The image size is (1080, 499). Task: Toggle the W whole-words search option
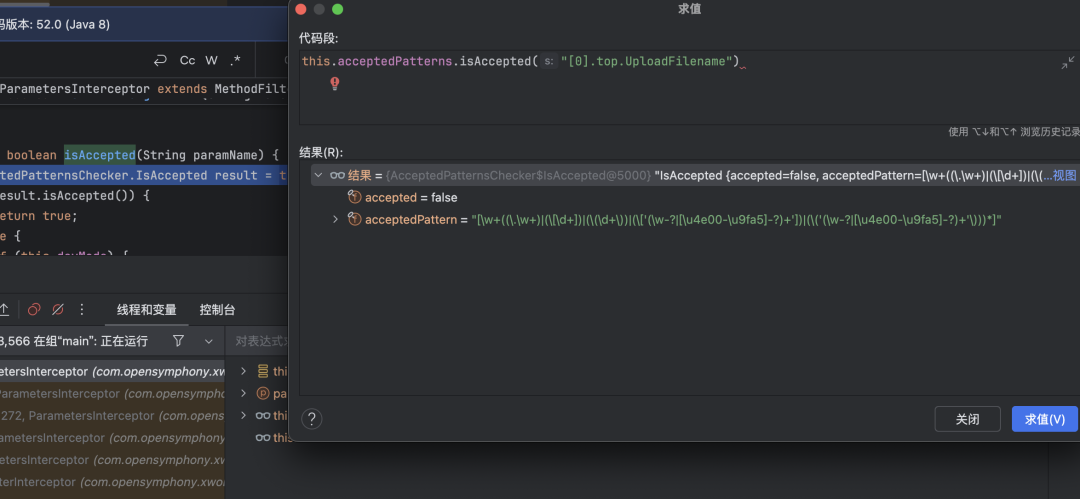(211, 61)
